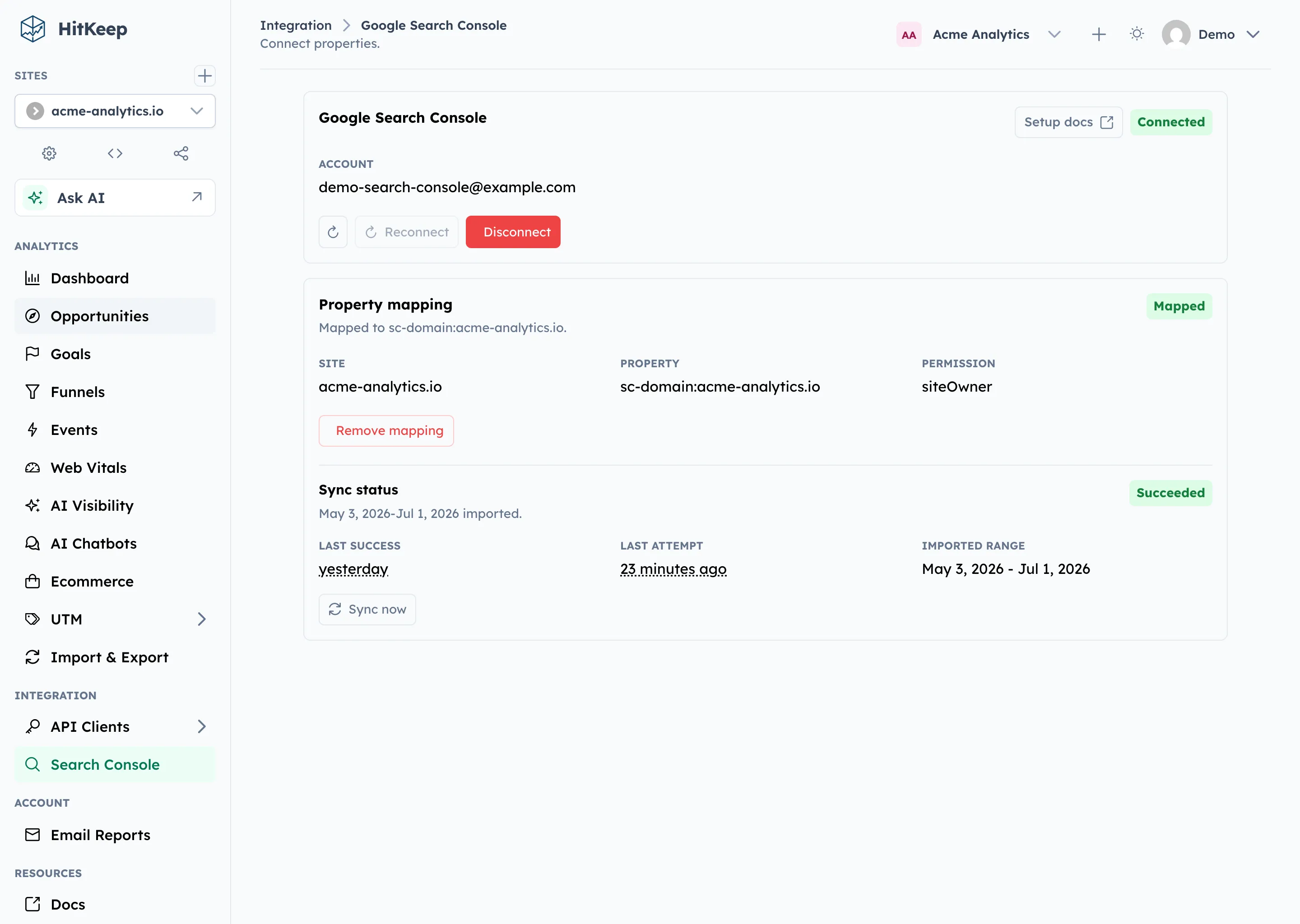Click the Ecommerce bag icon
1300x924 pixels.
[x=32, y=582]
